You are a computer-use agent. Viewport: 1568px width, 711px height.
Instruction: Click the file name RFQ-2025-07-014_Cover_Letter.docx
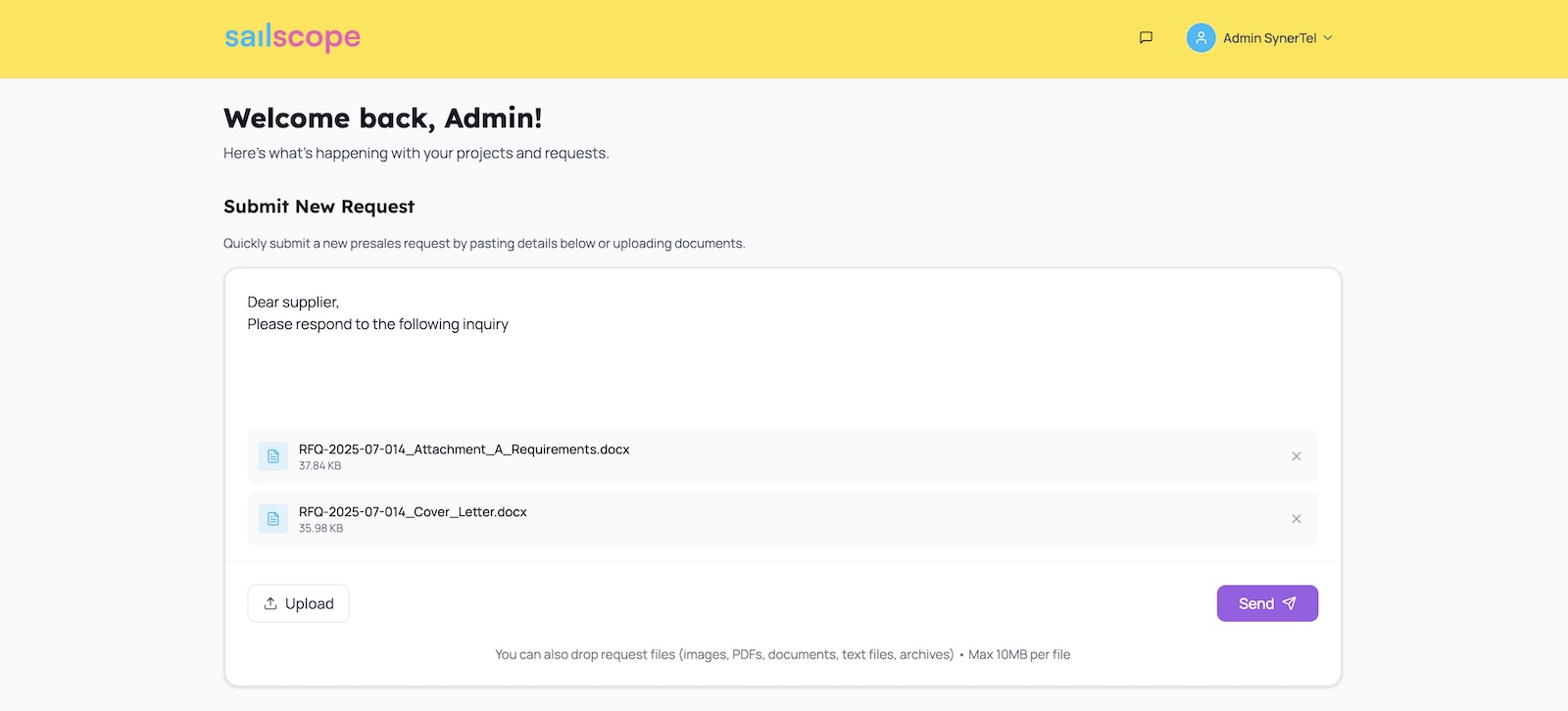pos(413,512)
